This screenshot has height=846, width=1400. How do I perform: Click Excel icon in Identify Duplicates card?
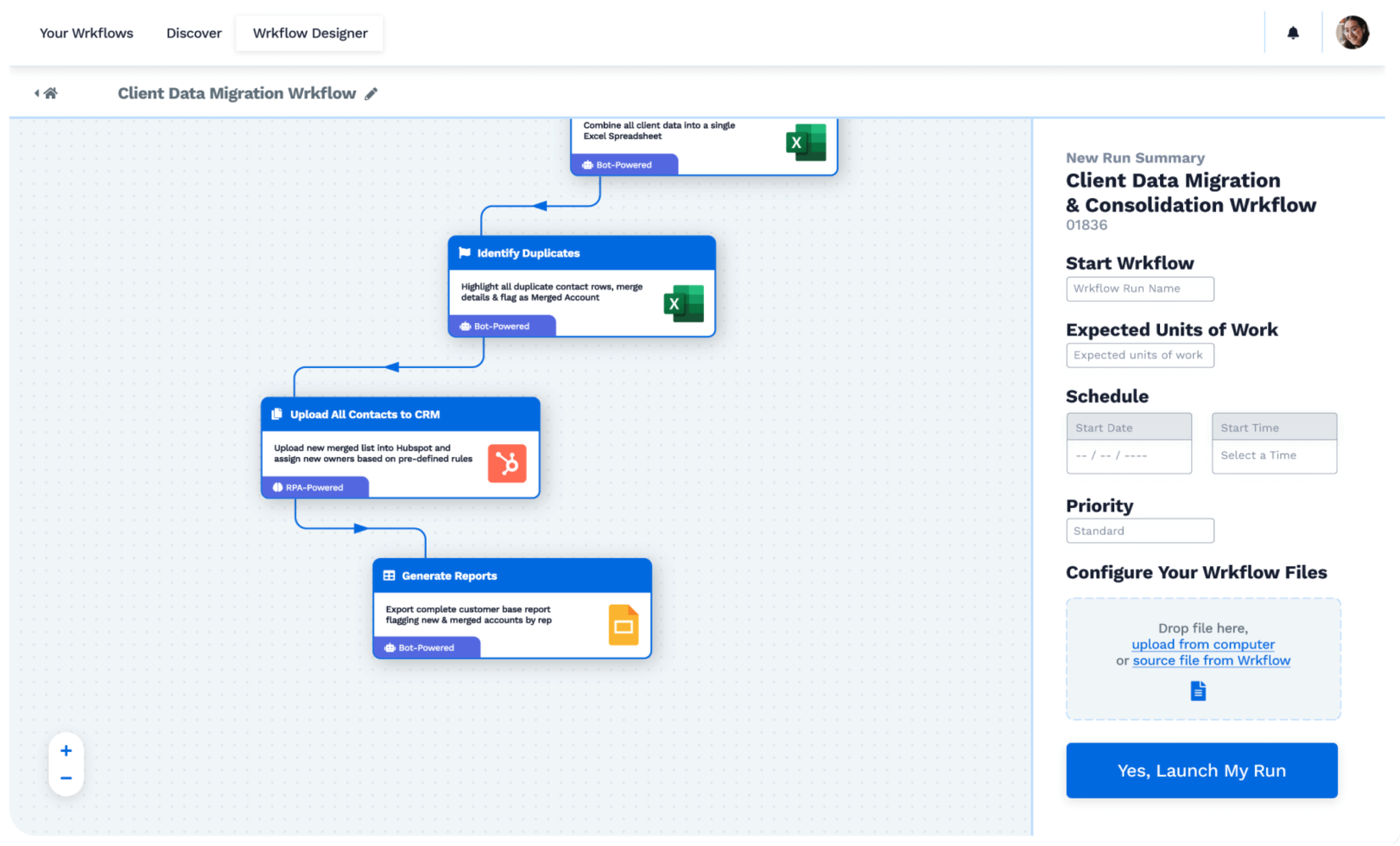[x=684, y=303]
